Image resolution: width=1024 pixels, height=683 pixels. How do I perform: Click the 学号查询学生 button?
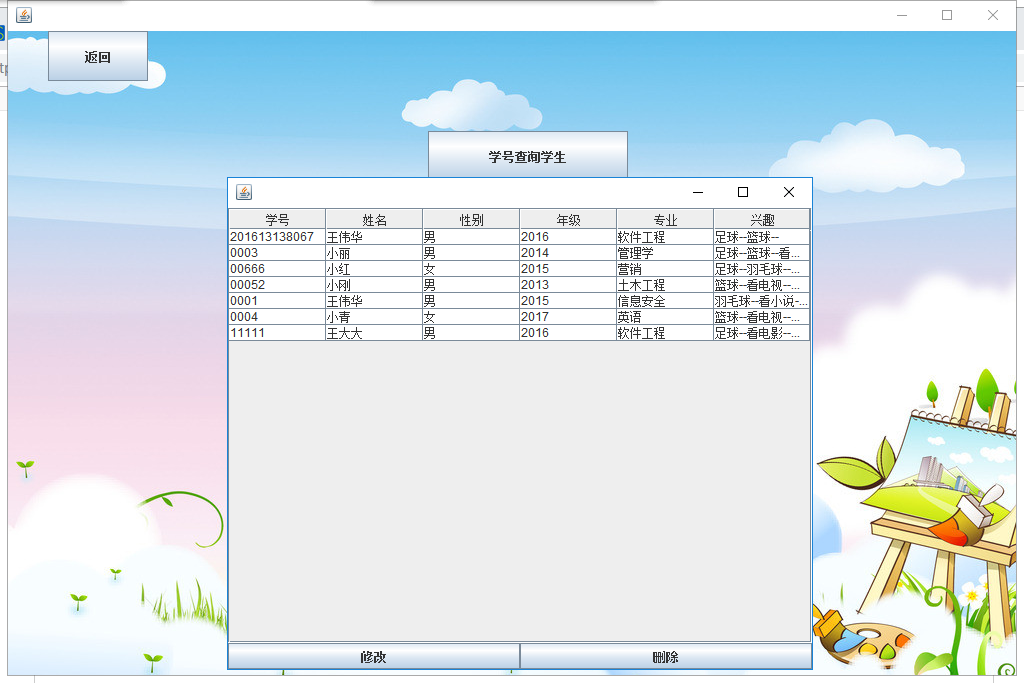[527, 157]
